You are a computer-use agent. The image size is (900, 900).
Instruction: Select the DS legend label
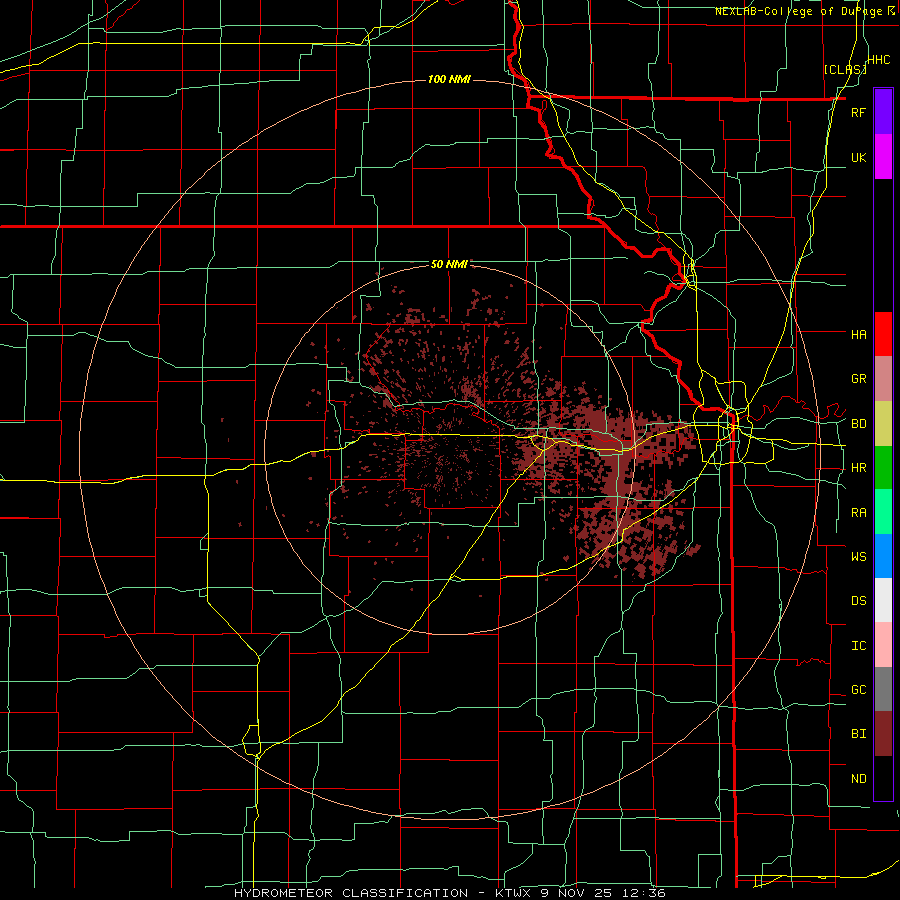(x=858, y=601)
